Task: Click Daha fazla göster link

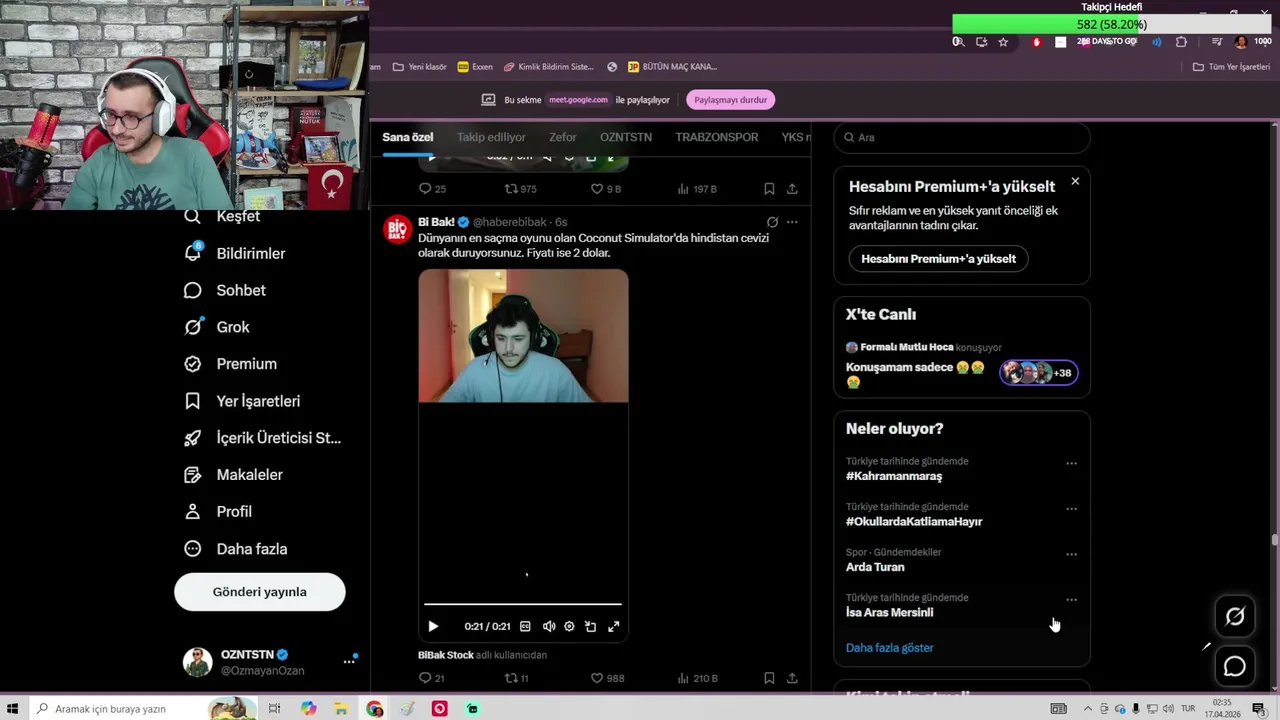Action: (890, 648)
